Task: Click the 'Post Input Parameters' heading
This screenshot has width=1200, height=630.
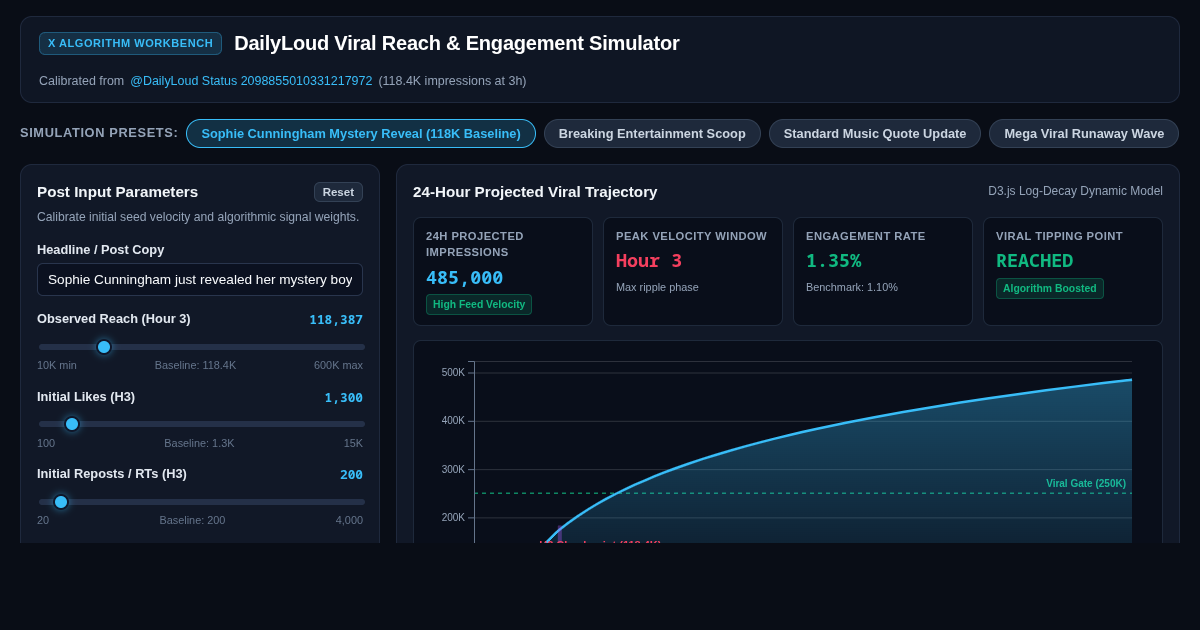Action: pyautogui.click(x=117, y=191)
